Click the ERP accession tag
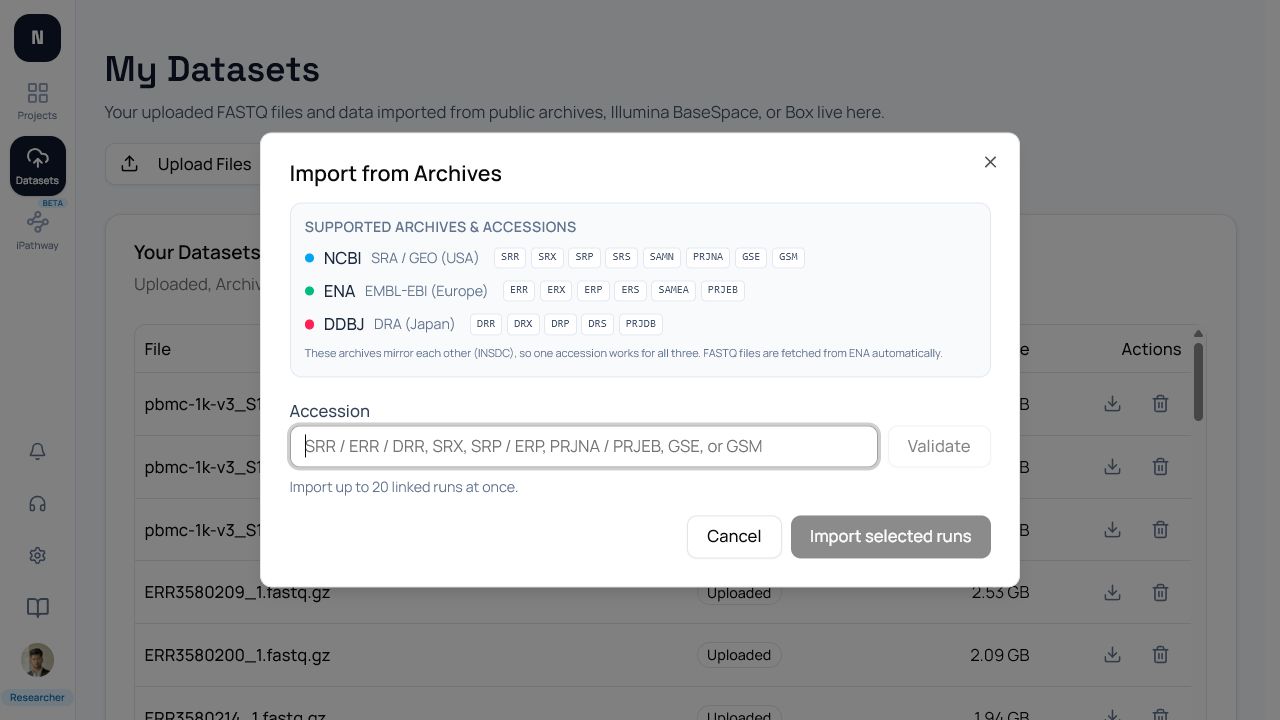This screenshot has width=1280, height=720. pos(593,290)
